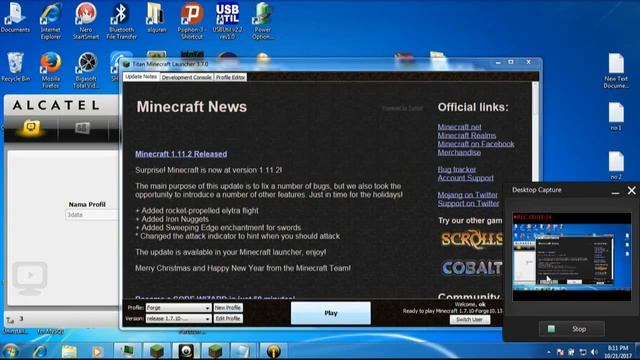640x360 pixels.
Task: Click the grey grid icon in the Alcatel toolbar
Action: (82, 128)
